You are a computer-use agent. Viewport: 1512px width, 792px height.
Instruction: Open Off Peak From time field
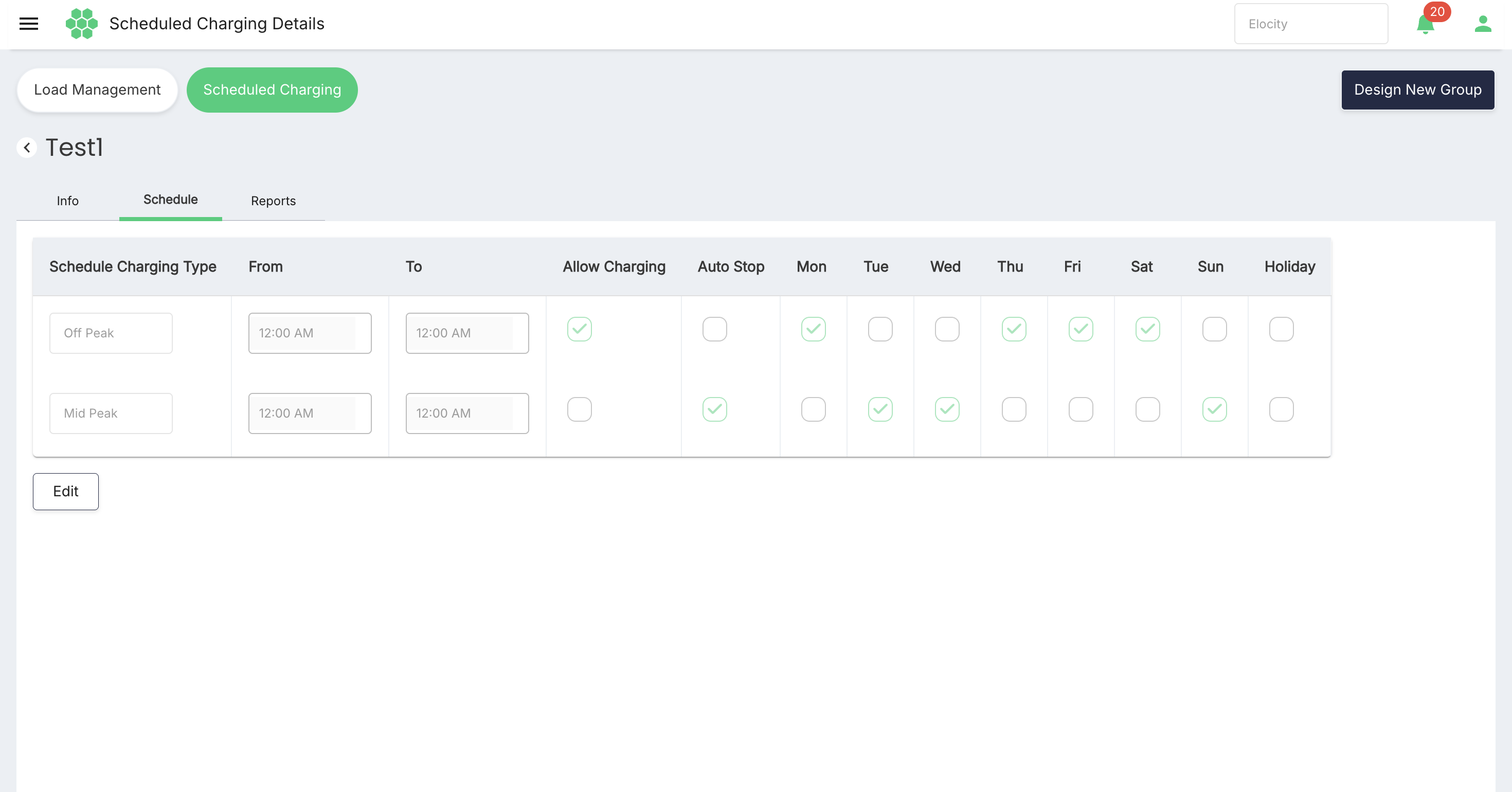[x=310, y=333]
